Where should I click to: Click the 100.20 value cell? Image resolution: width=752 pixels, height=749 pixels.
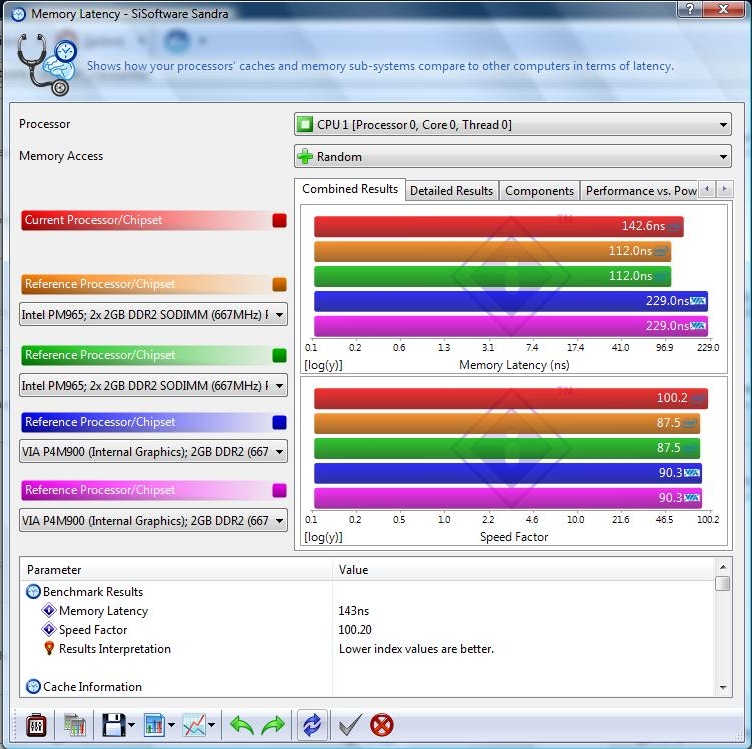pos(355,629)
